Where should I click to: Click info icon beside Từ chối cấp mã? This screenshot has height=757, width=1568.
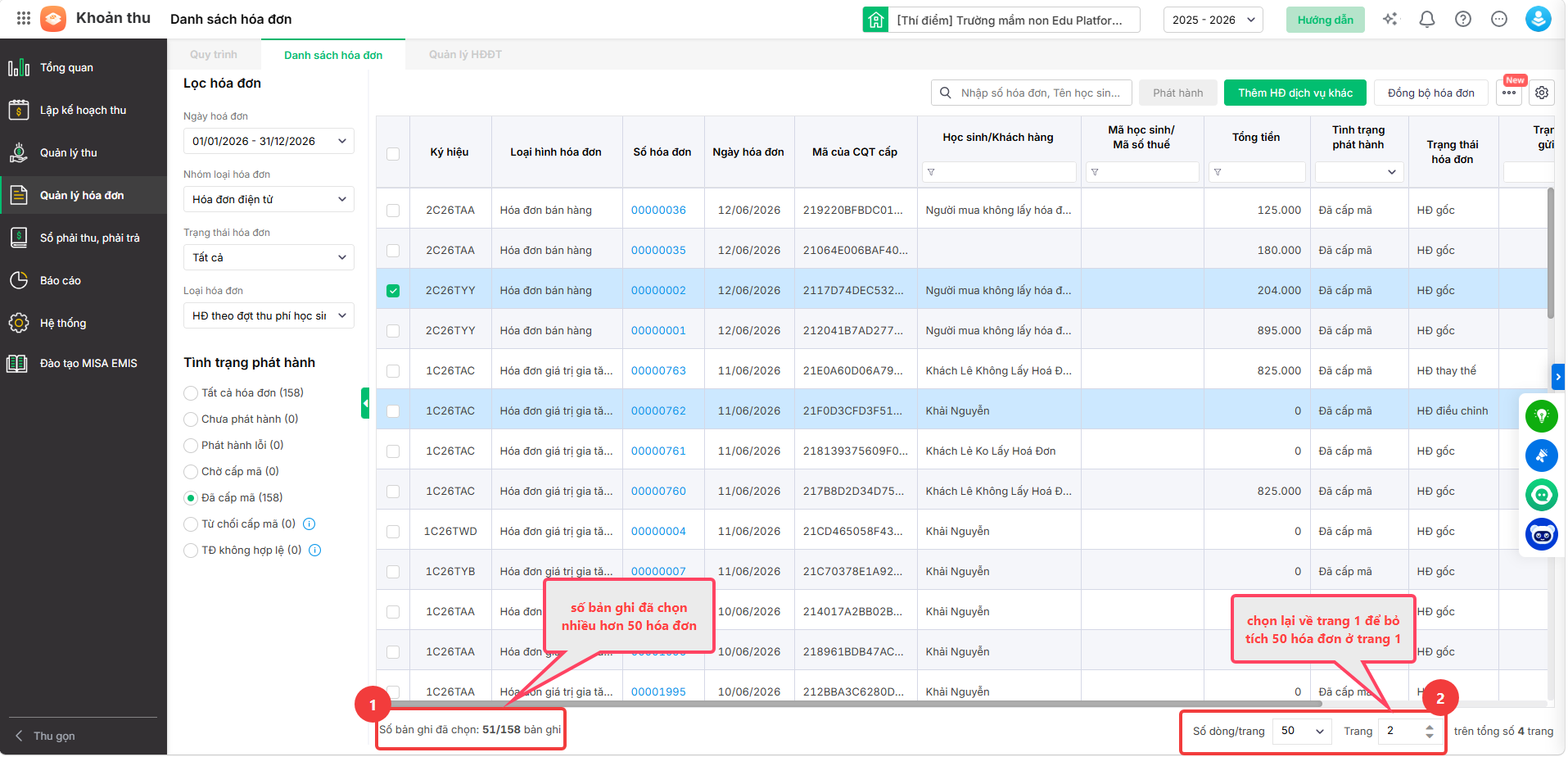pyautogui.click(x=310, y=524)
